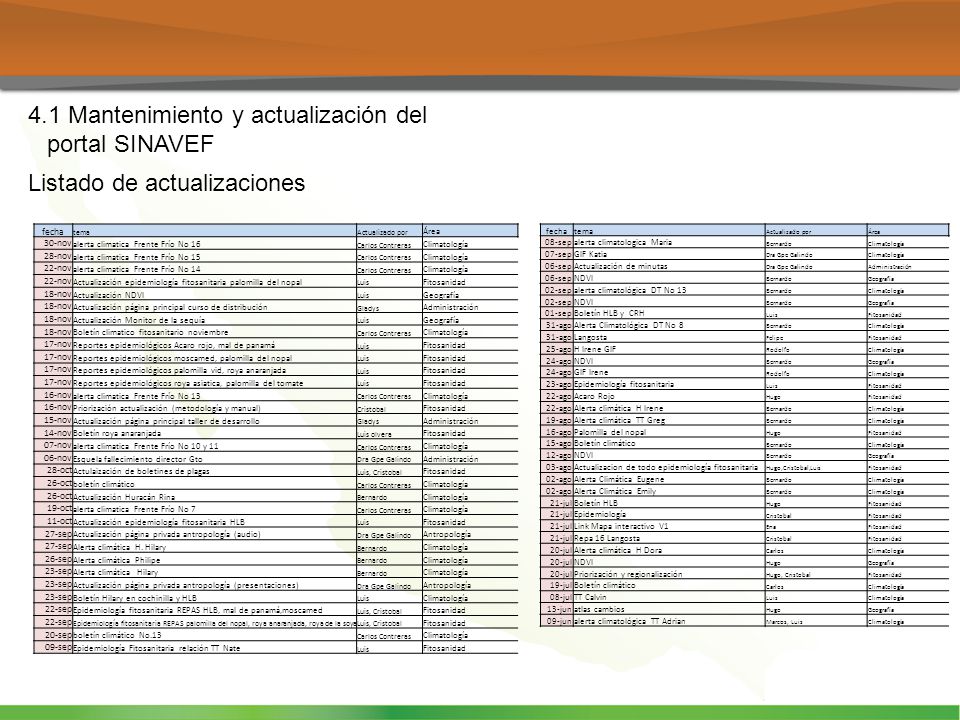Select 'Reportes epidemiológicos roya asiatica, palomilla del tomate'
960x720 pixels.
pos(188,383)
